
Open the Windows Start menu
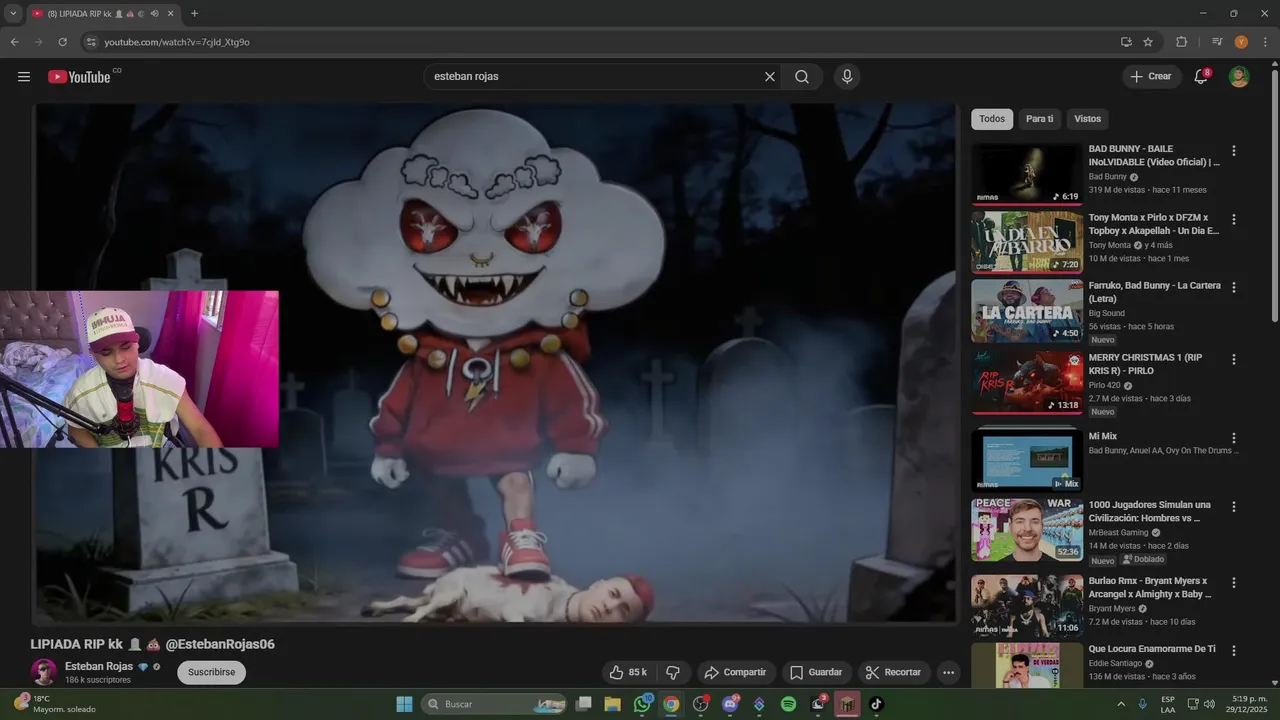click(404, 704)
